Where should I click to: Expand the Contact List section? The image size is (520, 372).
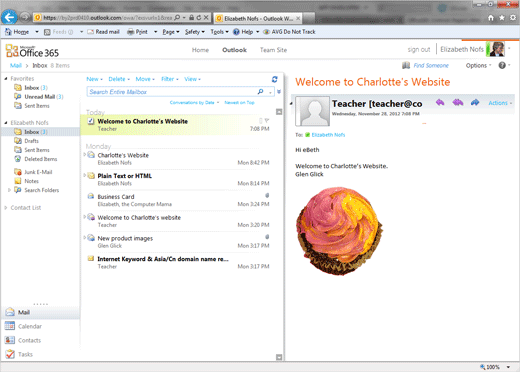click(6, 208)
